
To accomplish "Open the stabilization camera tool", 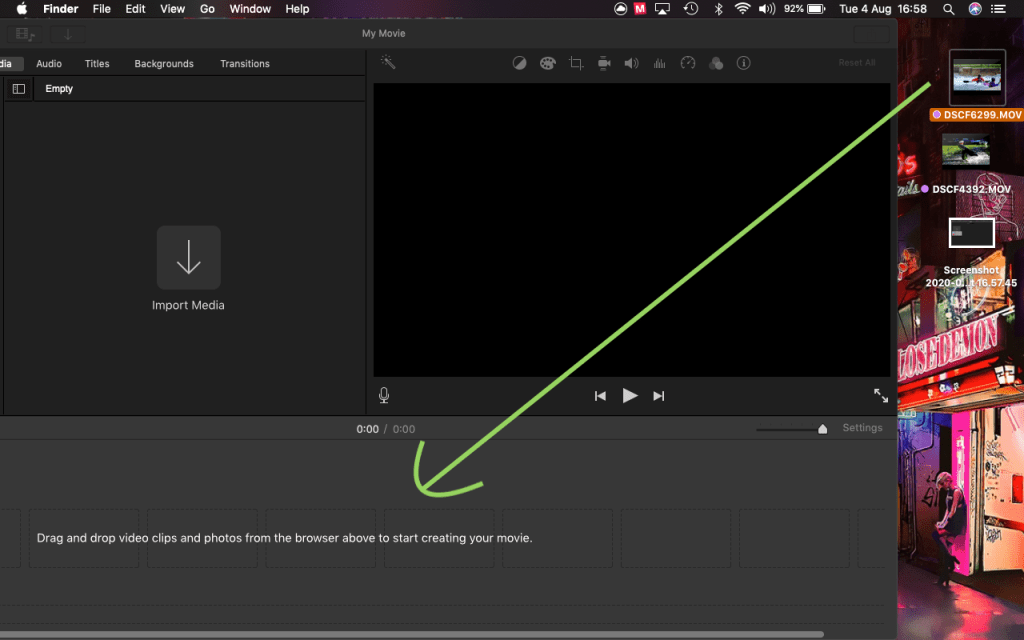I will click(604, 63).
